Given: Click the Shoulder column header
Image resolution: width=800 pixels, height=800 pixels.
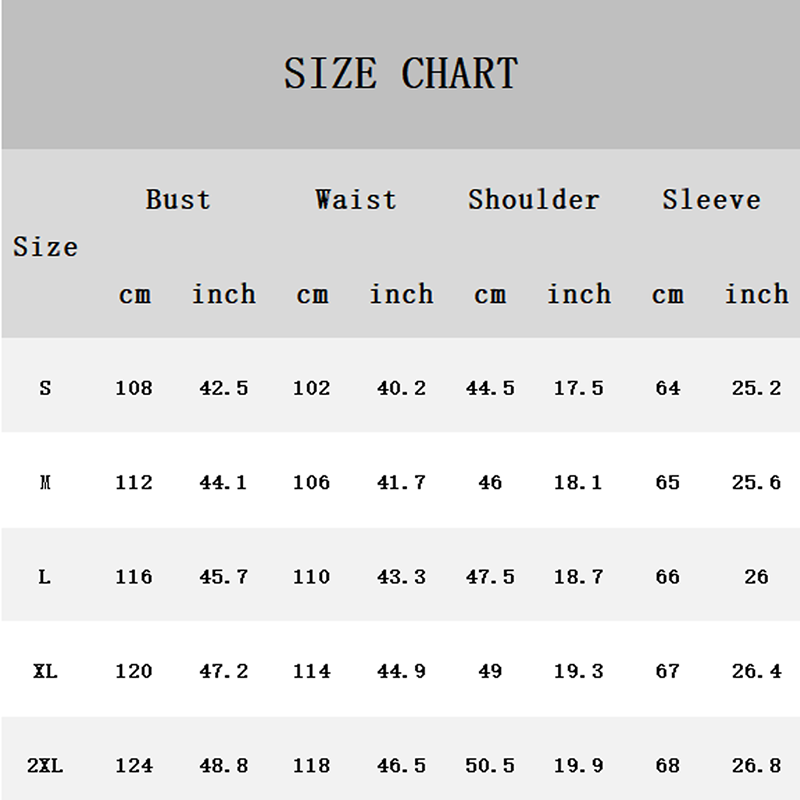Looking at the screenshot, I should pos(533,199).
